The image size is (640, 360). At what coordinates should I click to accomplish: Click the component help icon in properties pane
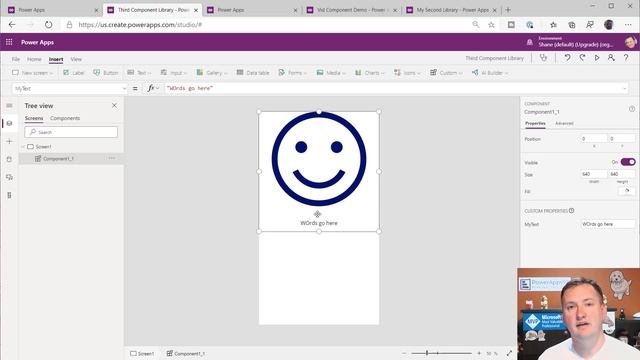tap(632, 109)
